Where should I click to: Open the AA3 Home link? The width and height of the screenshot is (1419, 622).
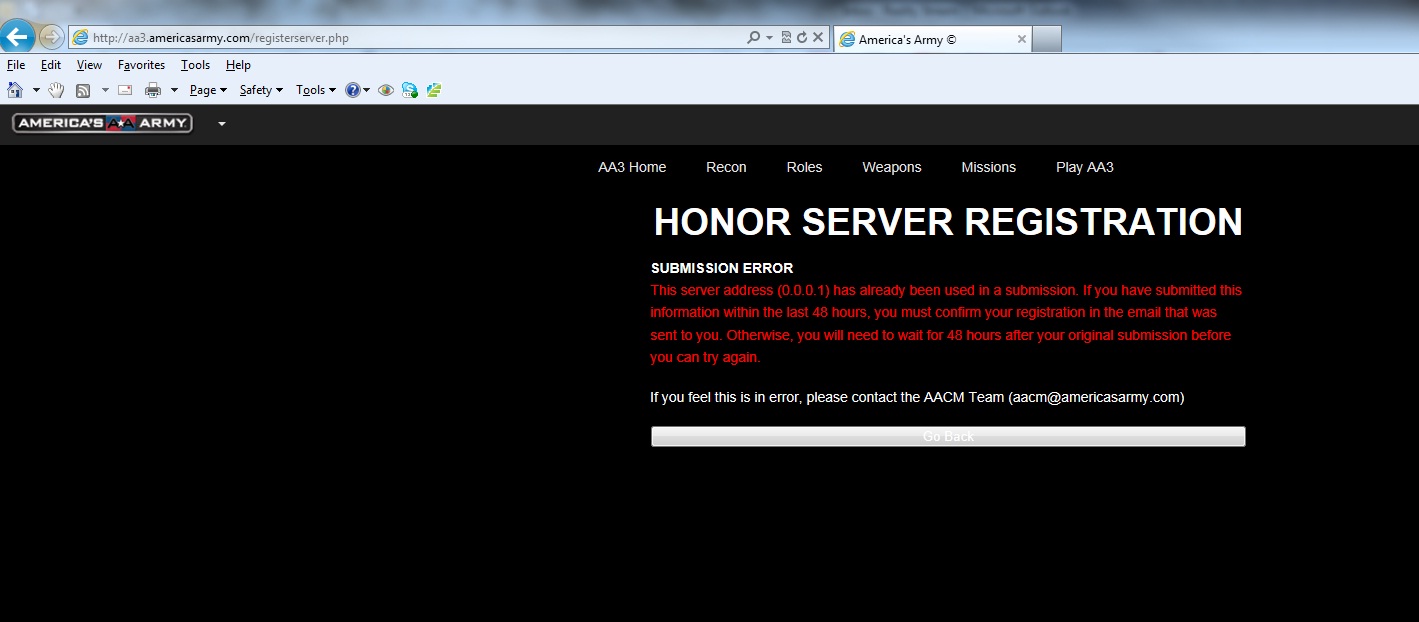click(x=632, y=167)
